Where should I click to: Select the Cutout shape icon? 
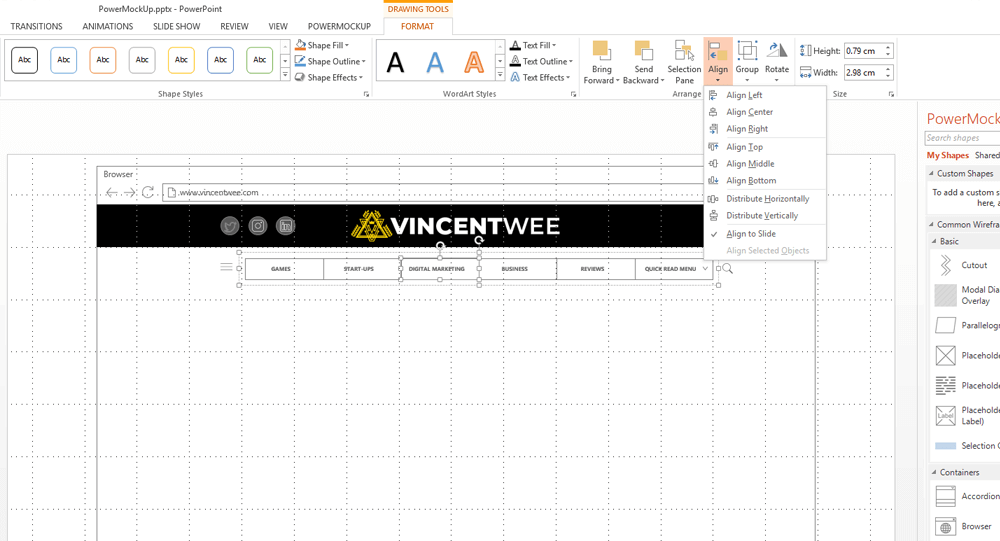[x=945, y=265]
